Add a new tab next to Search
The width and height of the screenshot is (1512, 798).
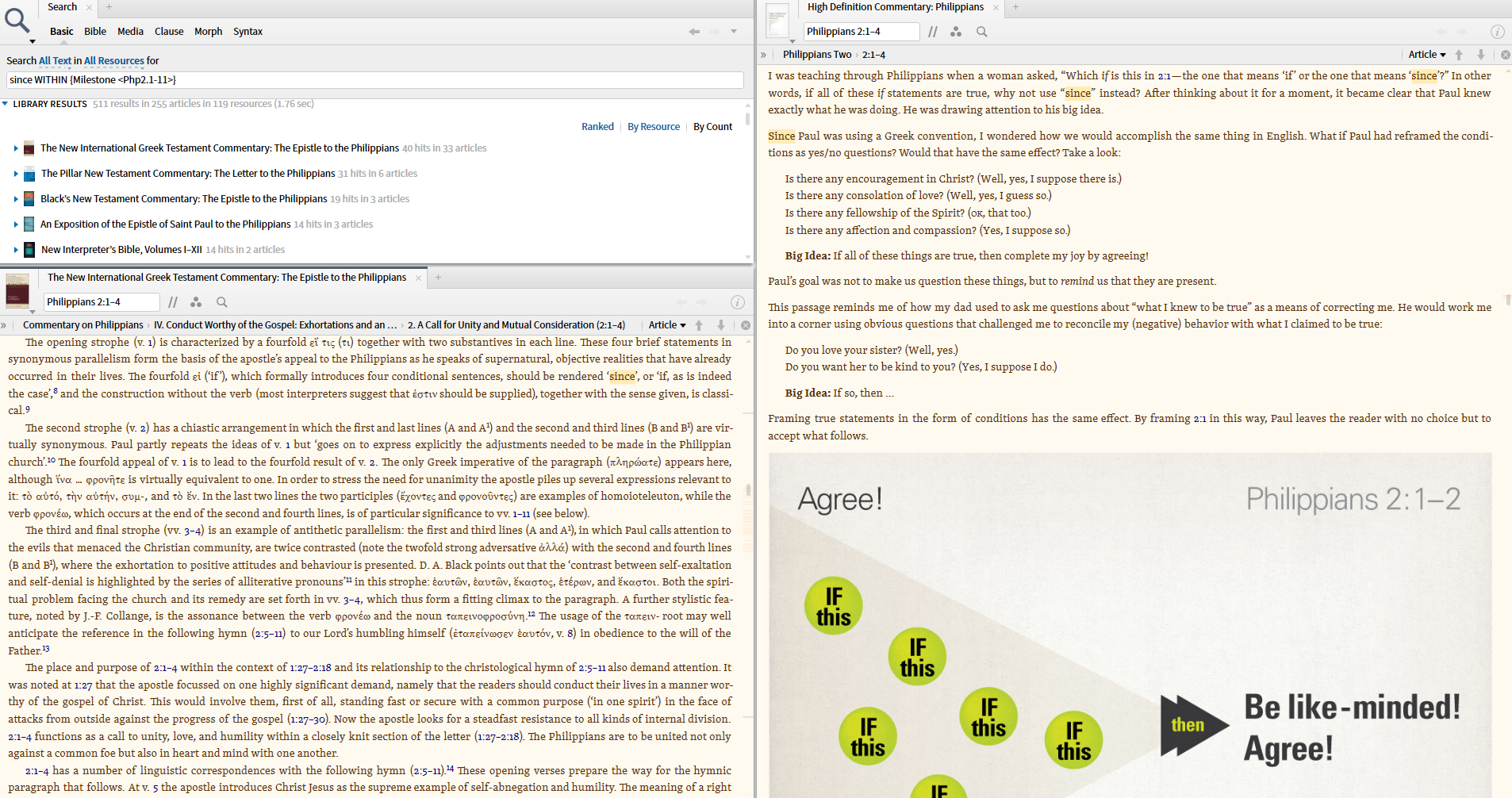(x=109, y=7)
